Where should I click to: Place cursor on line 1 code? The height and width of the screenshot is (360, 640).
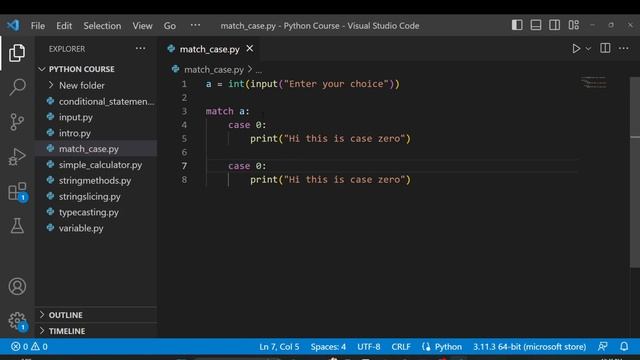tap(302, 84)
